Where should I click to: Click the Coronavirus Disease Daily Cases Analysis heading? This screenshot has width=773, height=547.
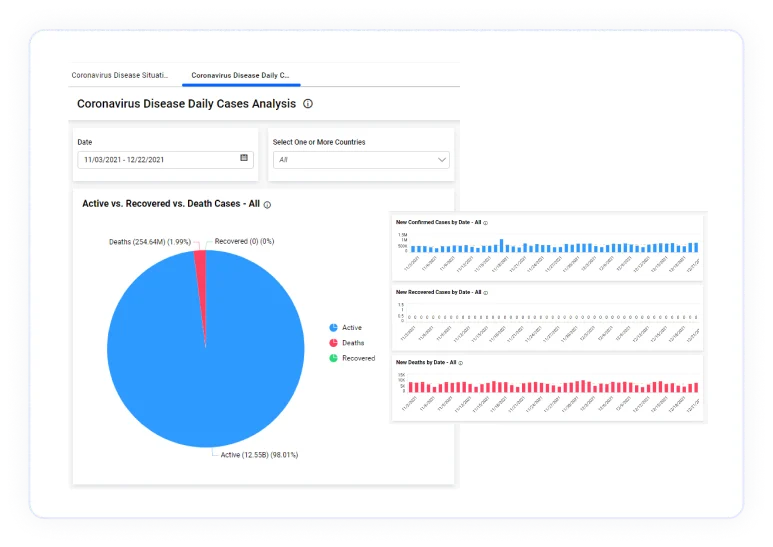[x=186, y=104]
